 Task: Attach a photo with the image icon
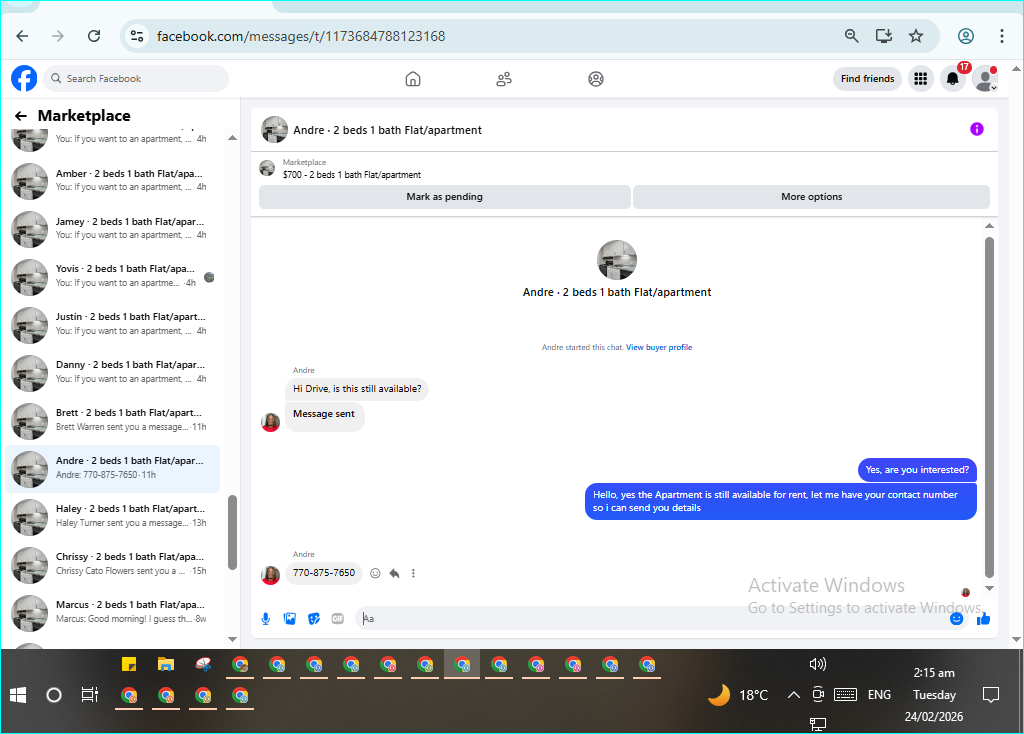290,618
